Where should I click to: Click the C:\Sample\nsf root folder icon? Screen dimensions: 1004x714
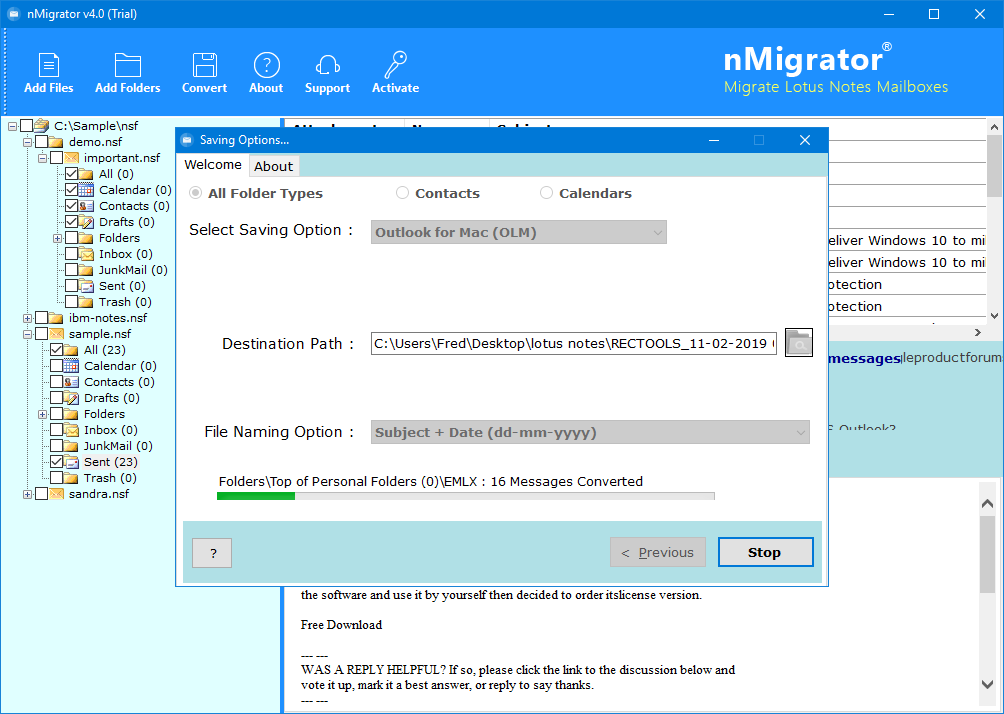(x=42, y=126)
